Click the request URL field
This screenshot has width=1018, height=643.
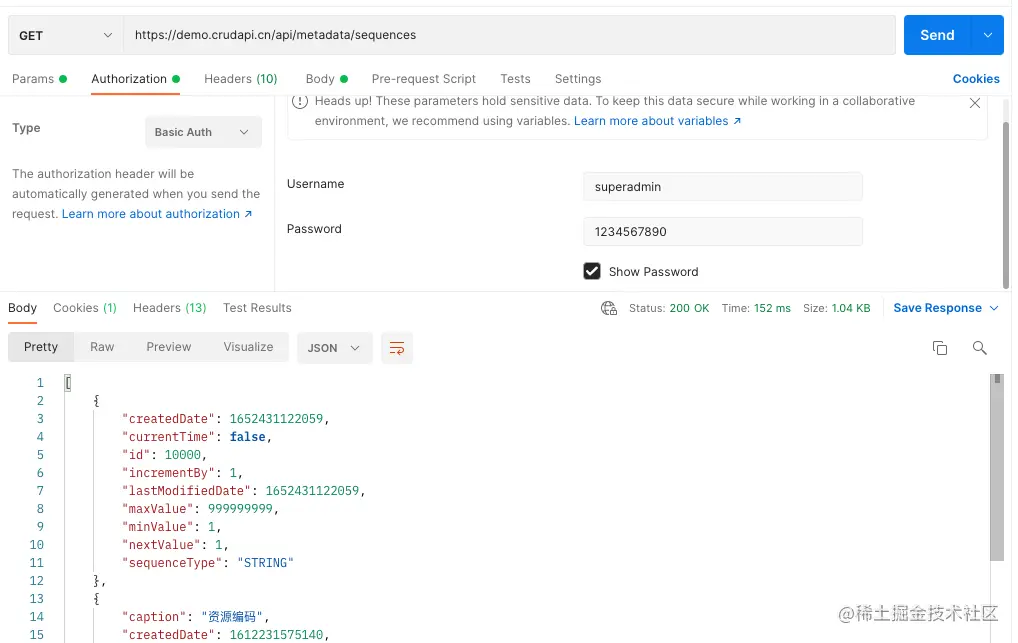click(509, 35)
